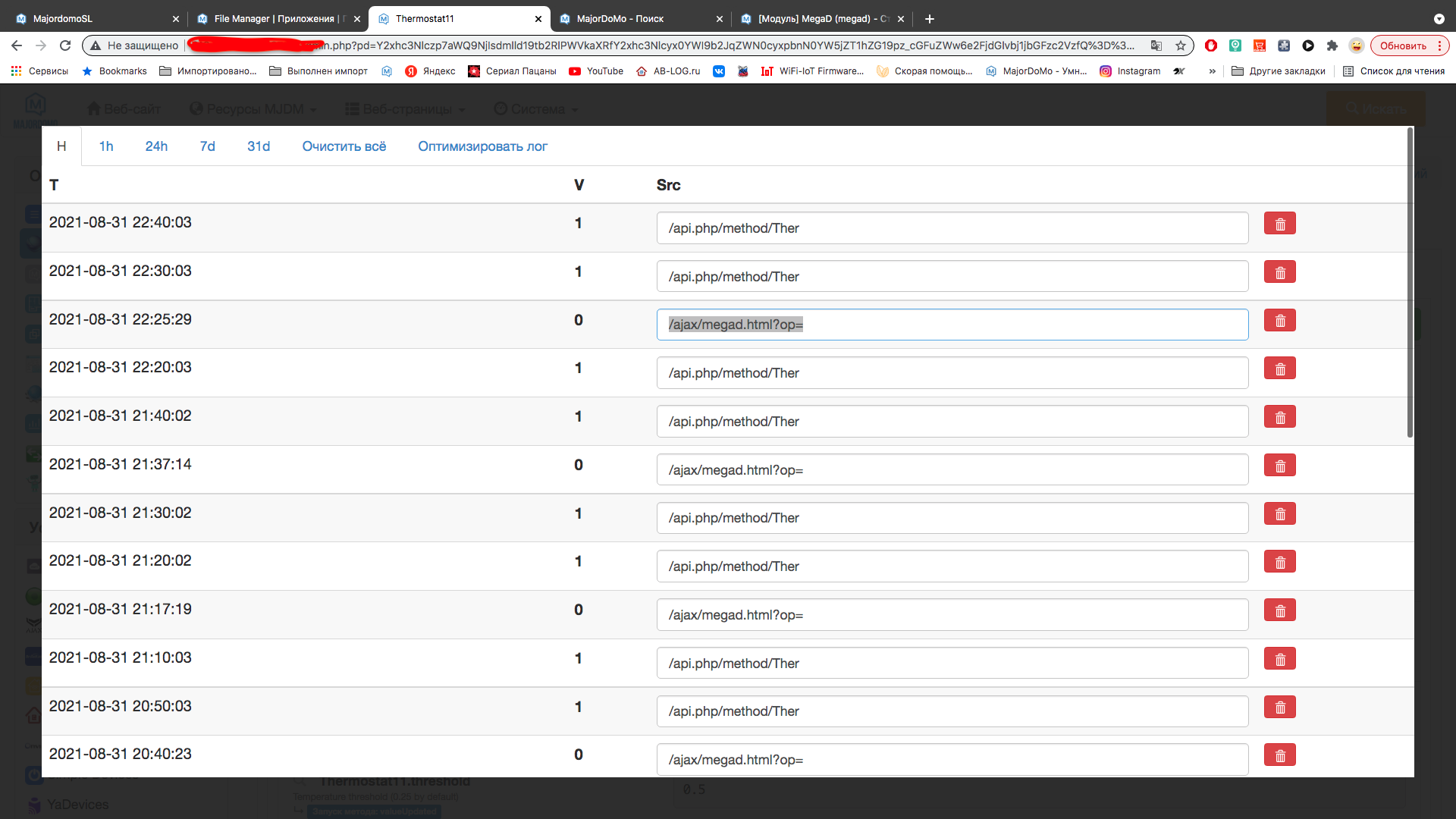Click the Src field for 21:17:19
Image resolution: width=1456 pixels, height=819 pixels.
pyautogui.click(x=952, y=615)
